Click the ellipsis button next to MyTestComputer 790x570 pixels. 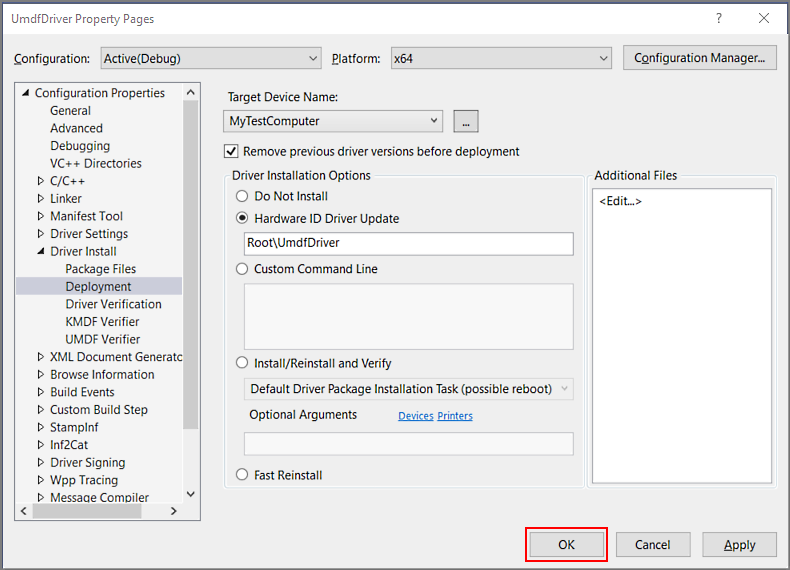pyautogui.click(x=466, y=121)
